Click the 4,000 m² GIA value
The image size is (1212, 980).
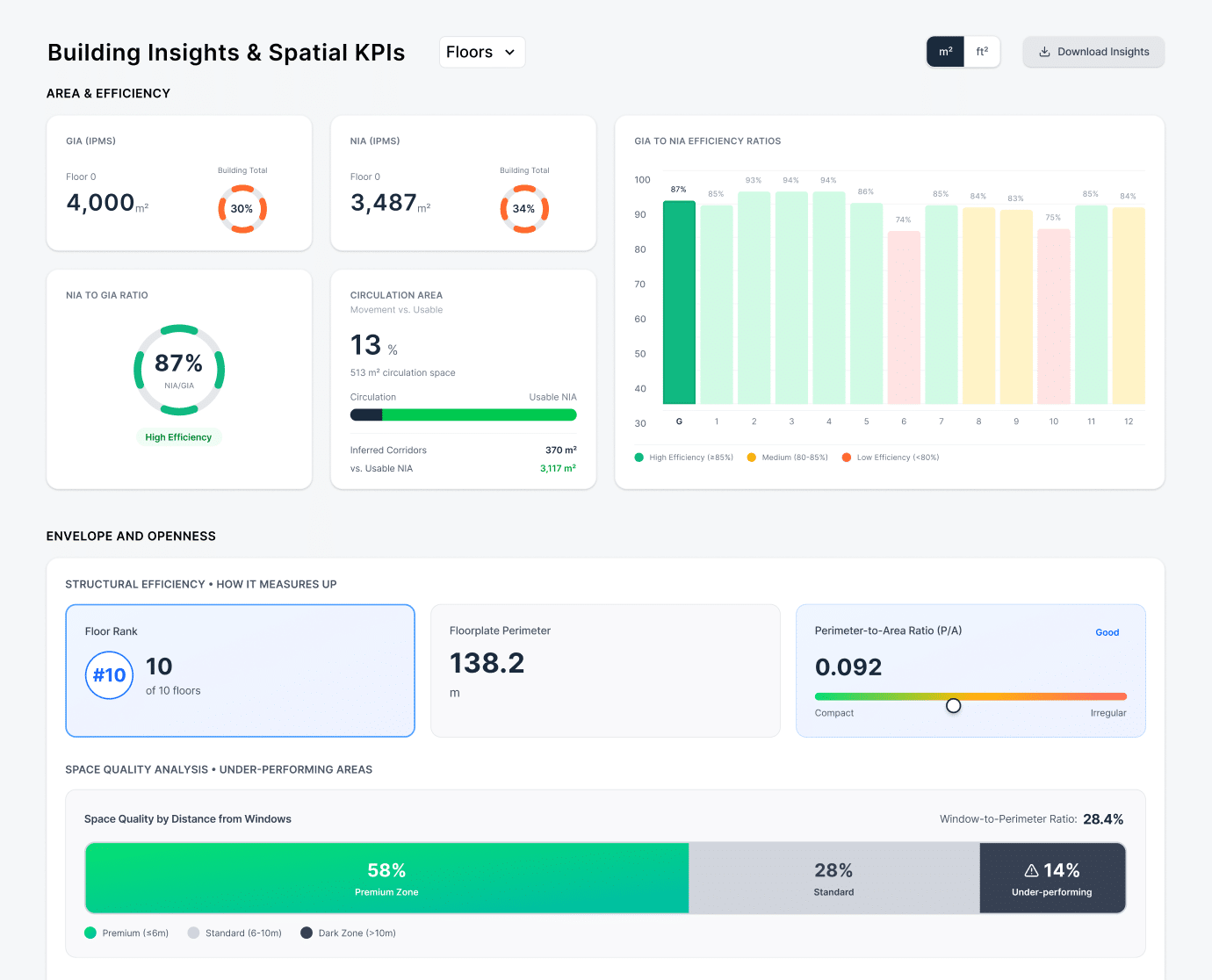(x=107, y=203)
